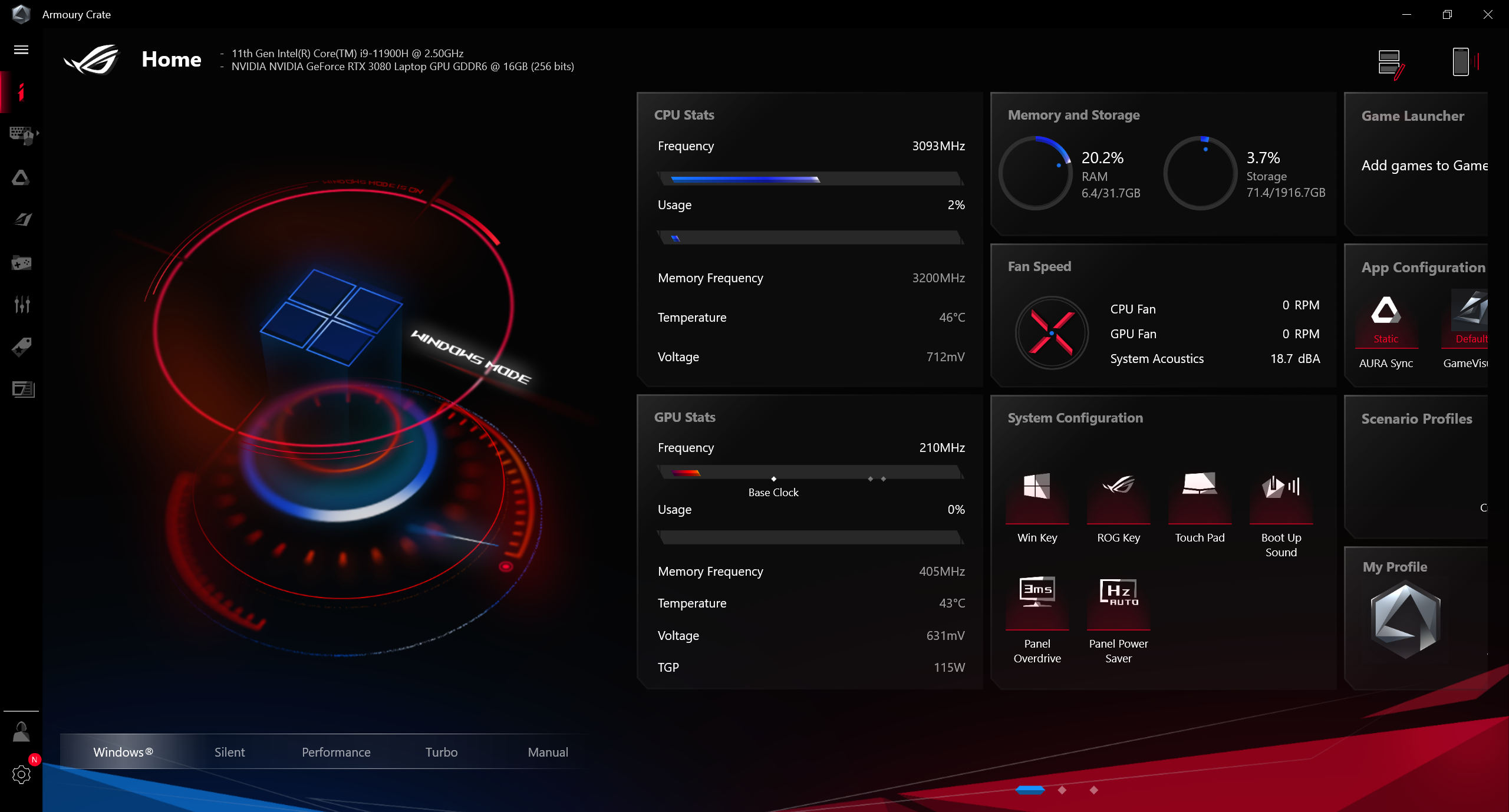
Task: Click the RAM usage circular gauge
Action: (x=1036, y=173)
